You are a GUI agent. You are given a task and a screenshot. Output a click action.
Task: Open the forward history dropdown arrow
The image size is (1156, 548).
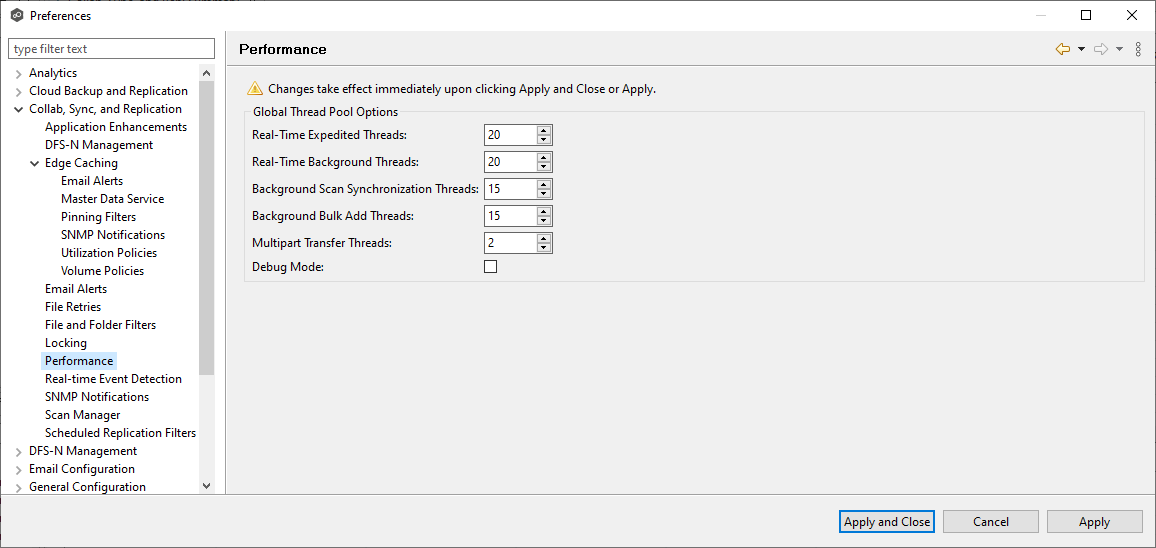point(1119,49)
